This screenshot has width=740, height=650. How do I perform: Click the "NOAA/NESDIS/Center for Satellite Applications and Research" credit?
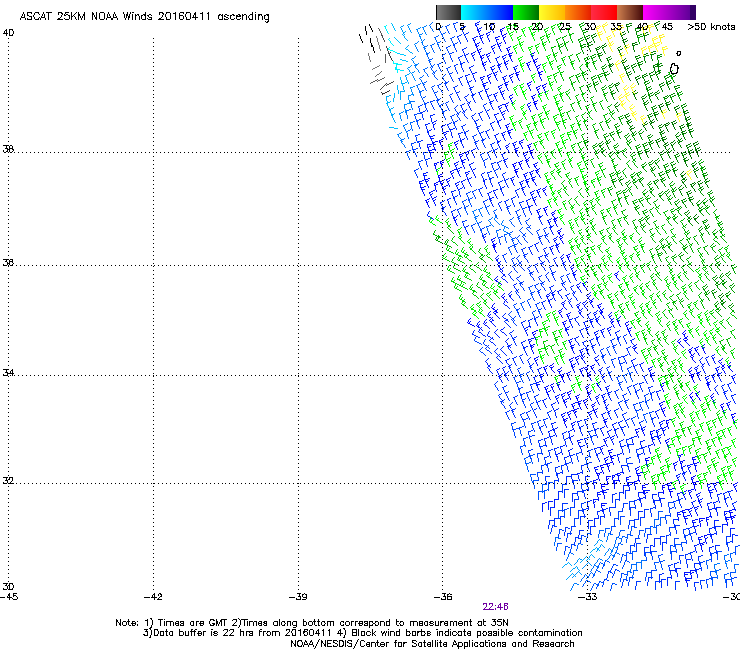pyautogui.click(x=432, y=644)
